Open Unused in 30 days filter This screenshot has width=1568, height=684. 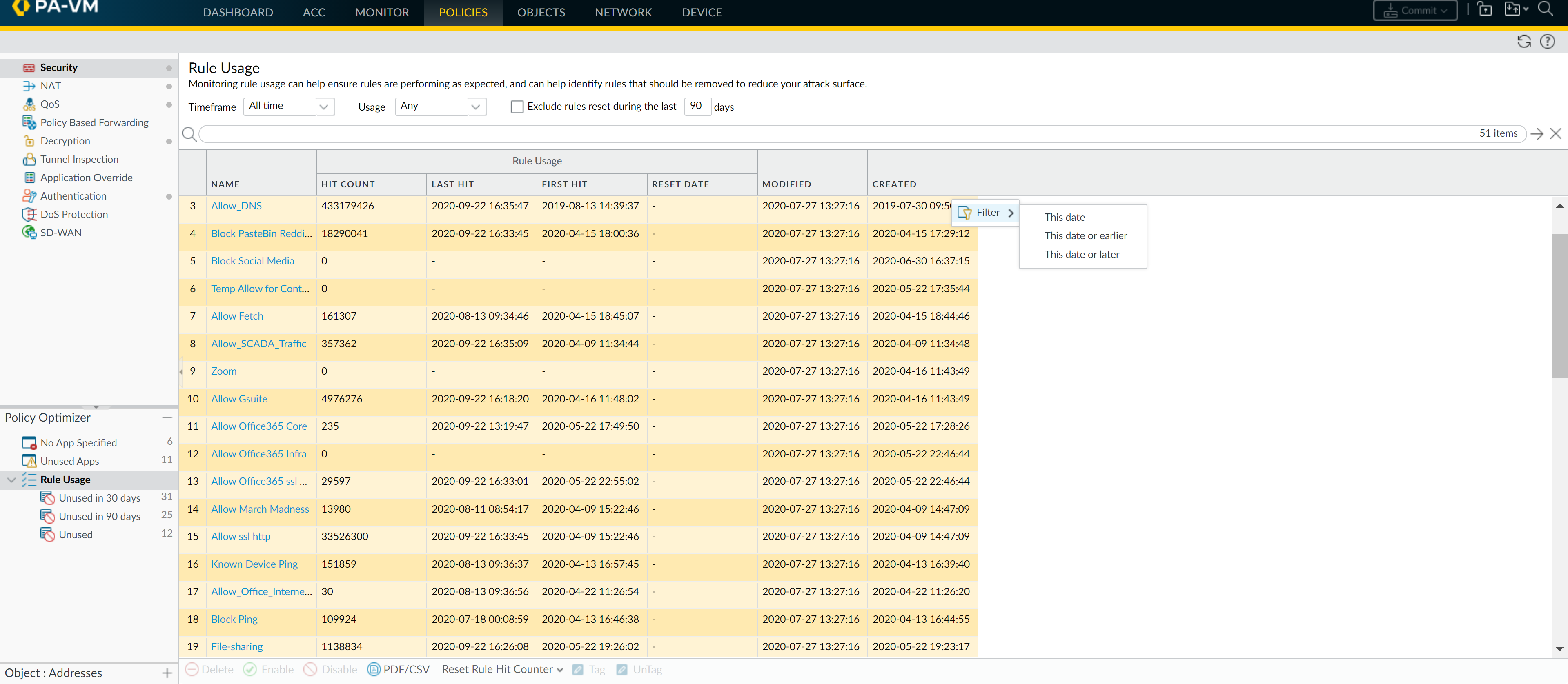click(99, 498)
